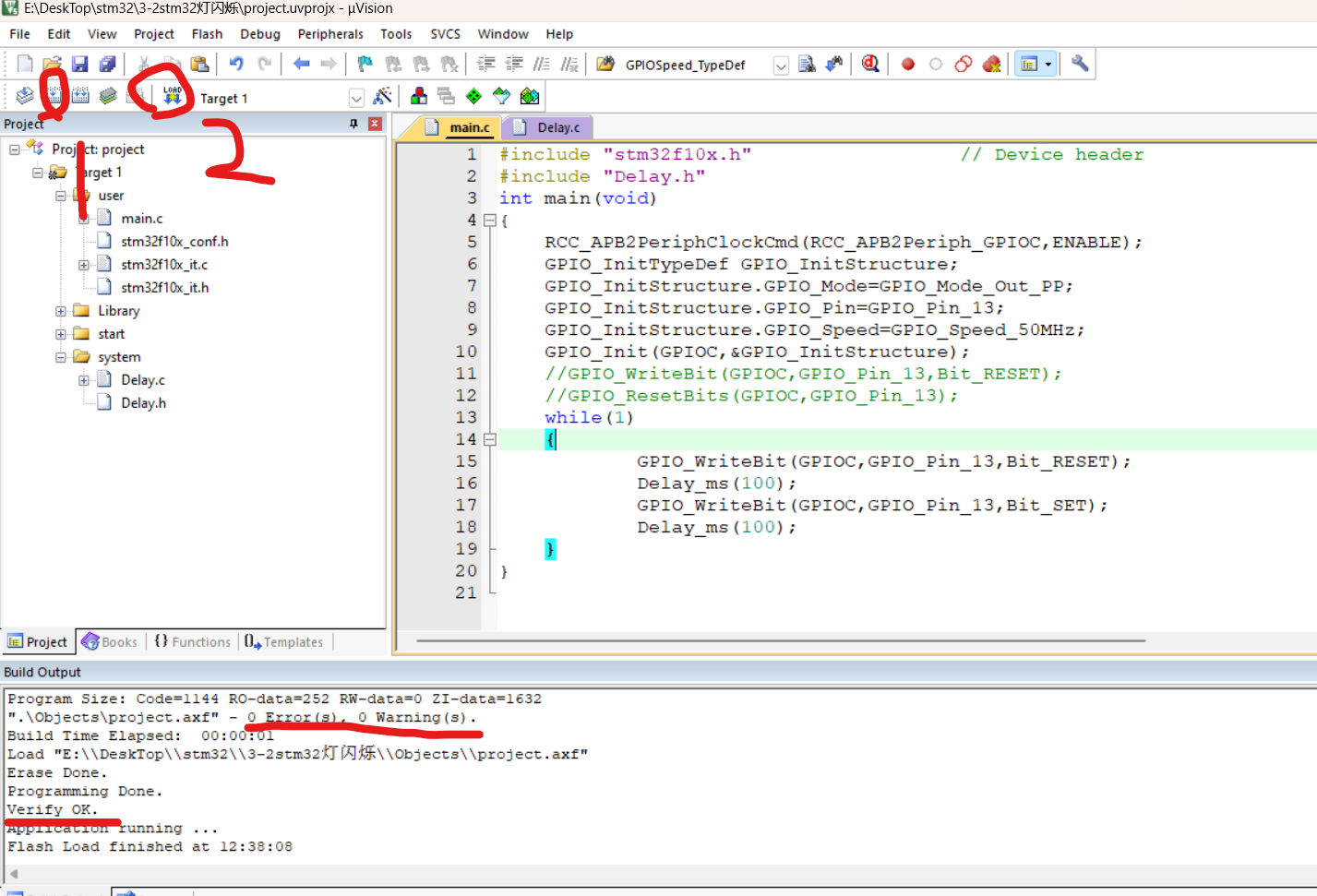Viewport: 1317px width, 896px height.
Task: Expand Delay.c dependencies in the tree
Action: coord(84,380)
